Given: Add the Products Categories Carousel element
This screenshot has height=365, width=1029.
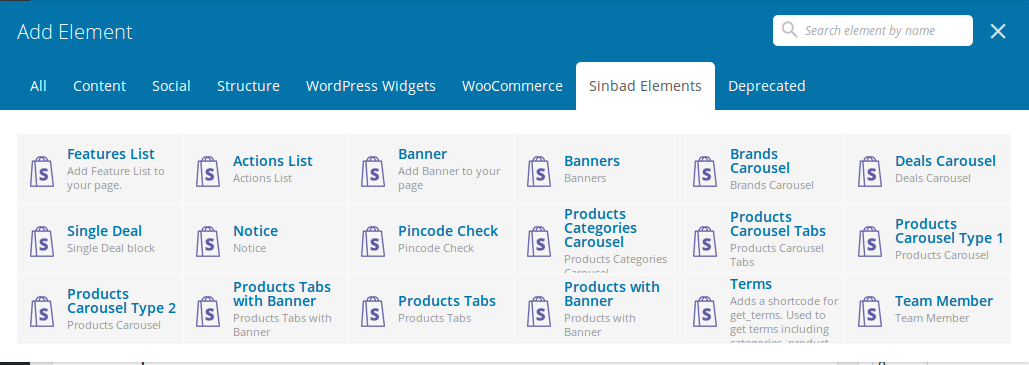Looking at the screenshot, I should (600, 228).
